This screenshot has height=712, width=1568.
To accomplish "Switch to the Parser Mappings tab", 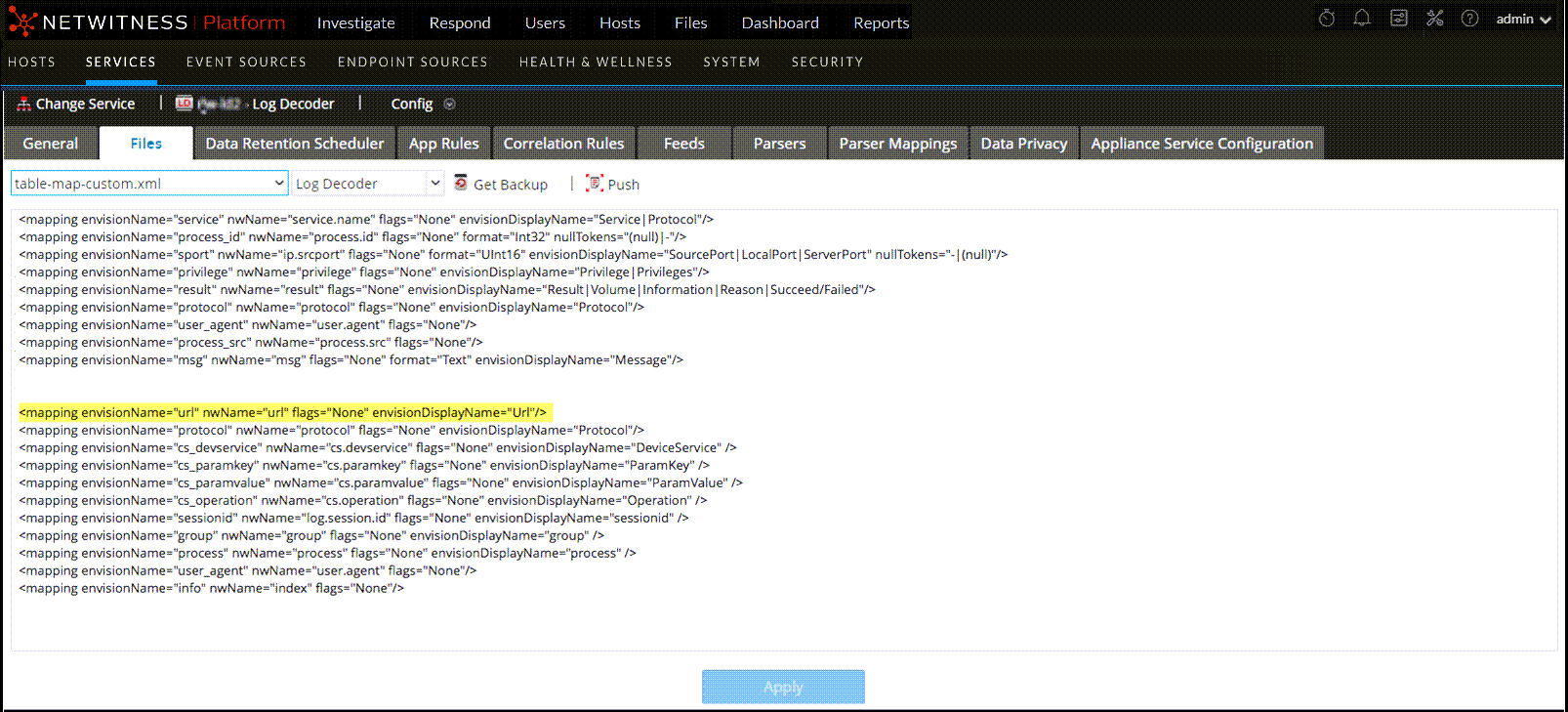I will [x=897, y=144].
